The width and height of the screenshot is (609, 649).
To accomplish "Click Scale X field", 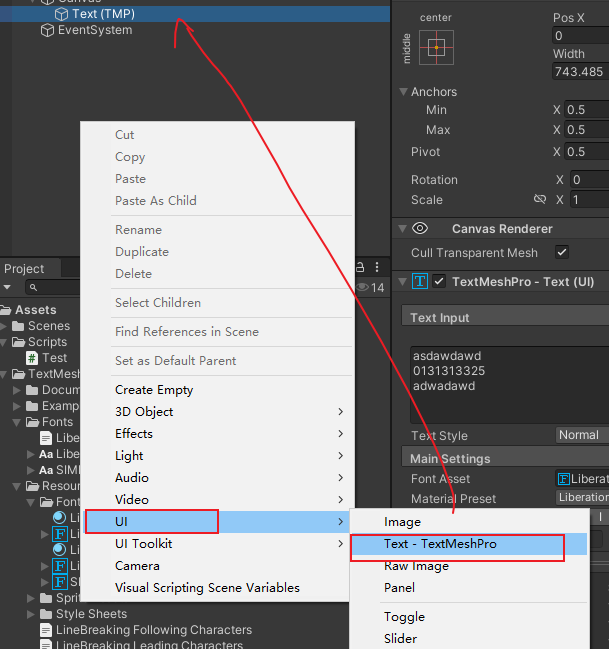I will [x=590, y=200].
